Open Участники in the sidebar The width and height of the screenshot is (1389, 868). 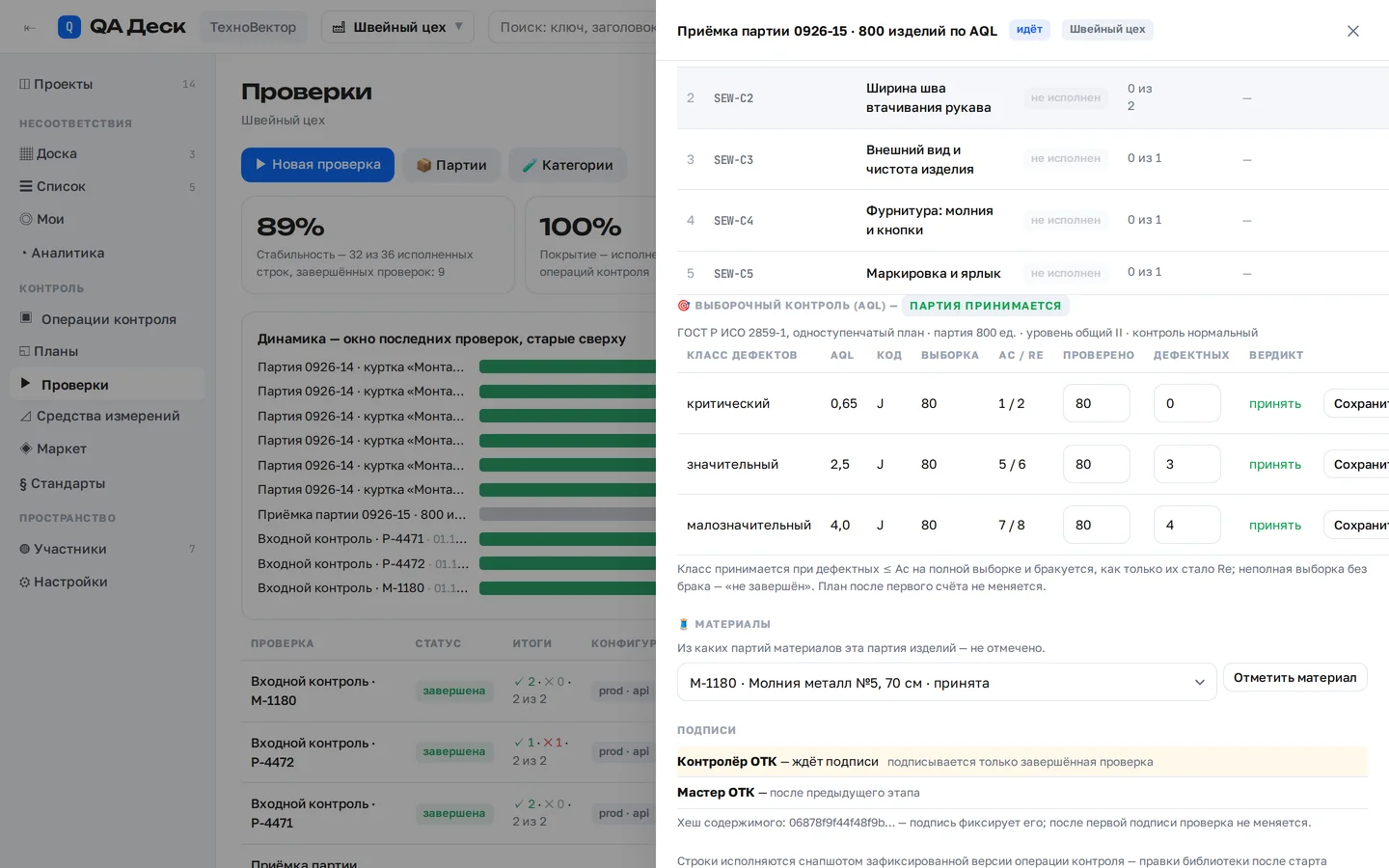pos(107,549)
